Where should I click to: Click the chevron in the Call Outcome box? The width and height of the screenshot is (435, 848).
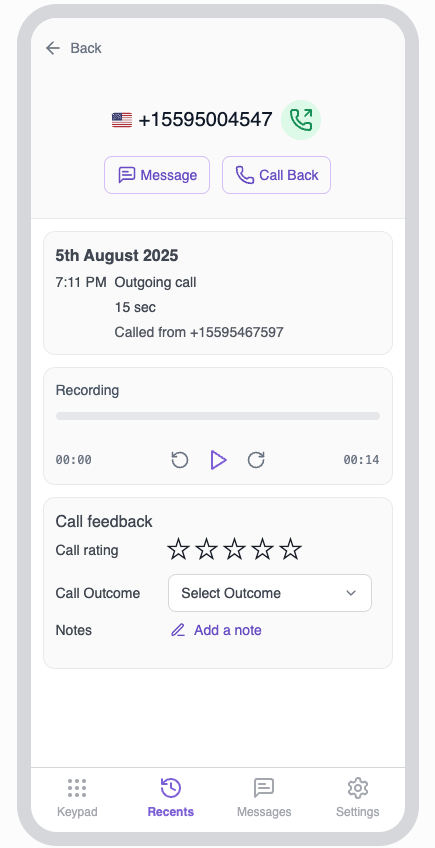coord(351,593)
